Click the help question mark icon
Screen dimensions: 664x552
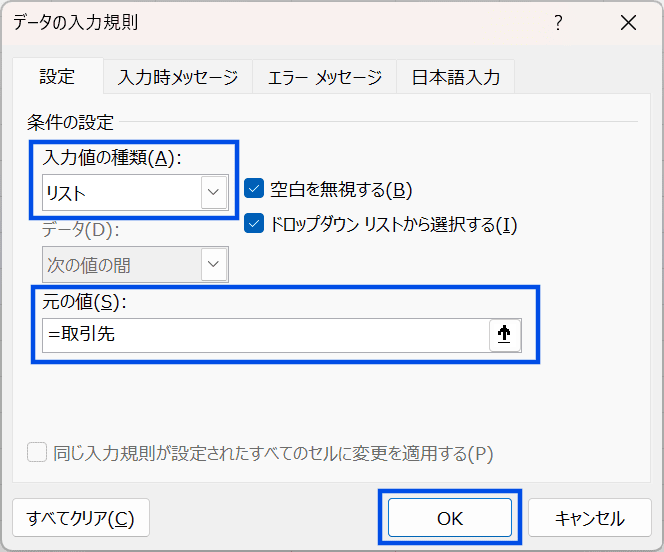tap(559, 23)
